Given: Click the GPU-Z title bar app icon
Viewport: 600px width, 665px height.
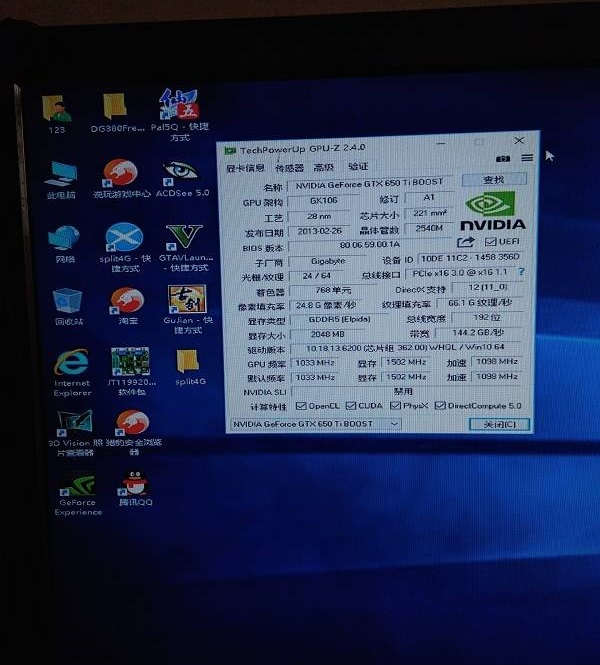Looking at the screenshot, I should tap(230, 150).
